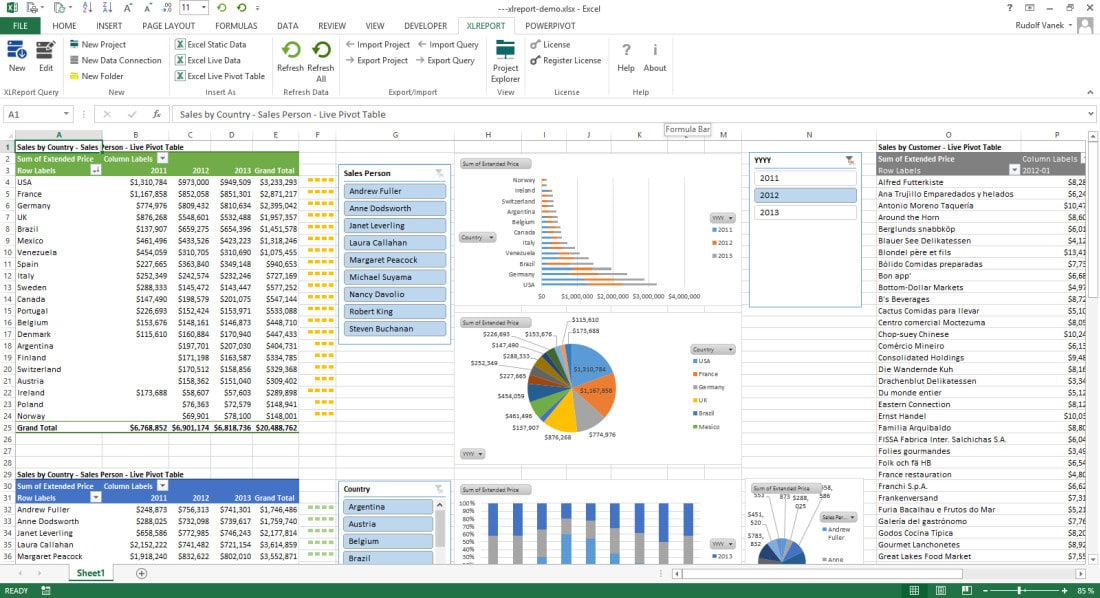The width and height of the screenshot is (1100, 598).
Task: Insert as Excel Live Data
Action: [x=208, y=60]
